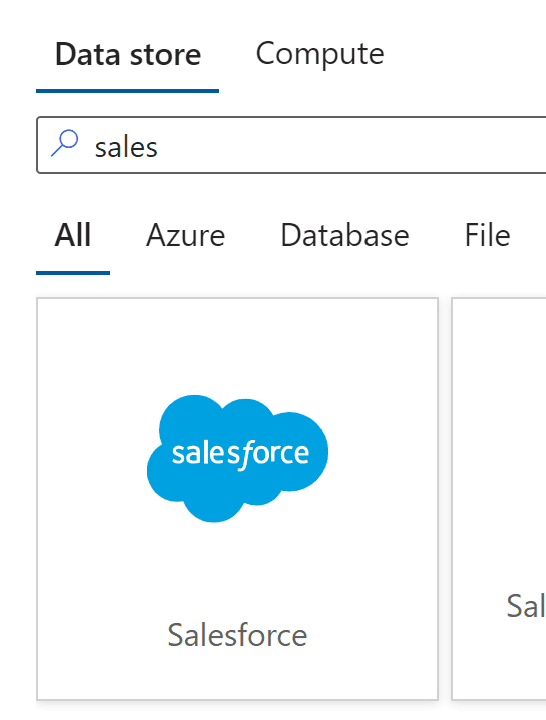Select the Salesforce cloud logo
Viewport: 546px width, 720px height.
point(237,458)
